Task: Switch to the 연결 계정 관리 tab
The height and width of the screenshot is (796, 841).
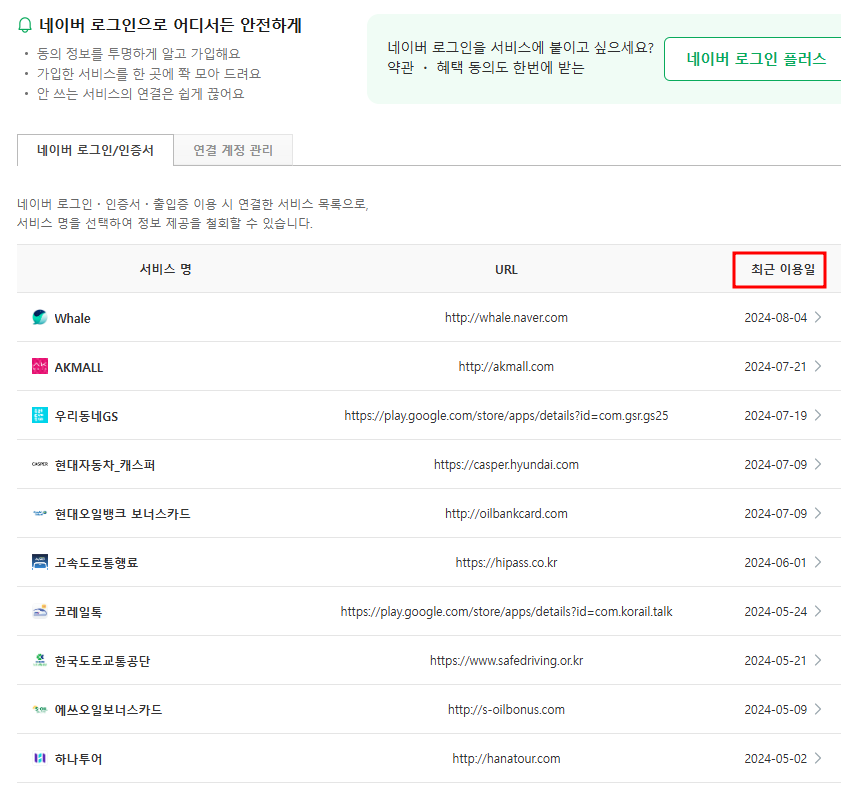Action: click(x=233, y=150)
